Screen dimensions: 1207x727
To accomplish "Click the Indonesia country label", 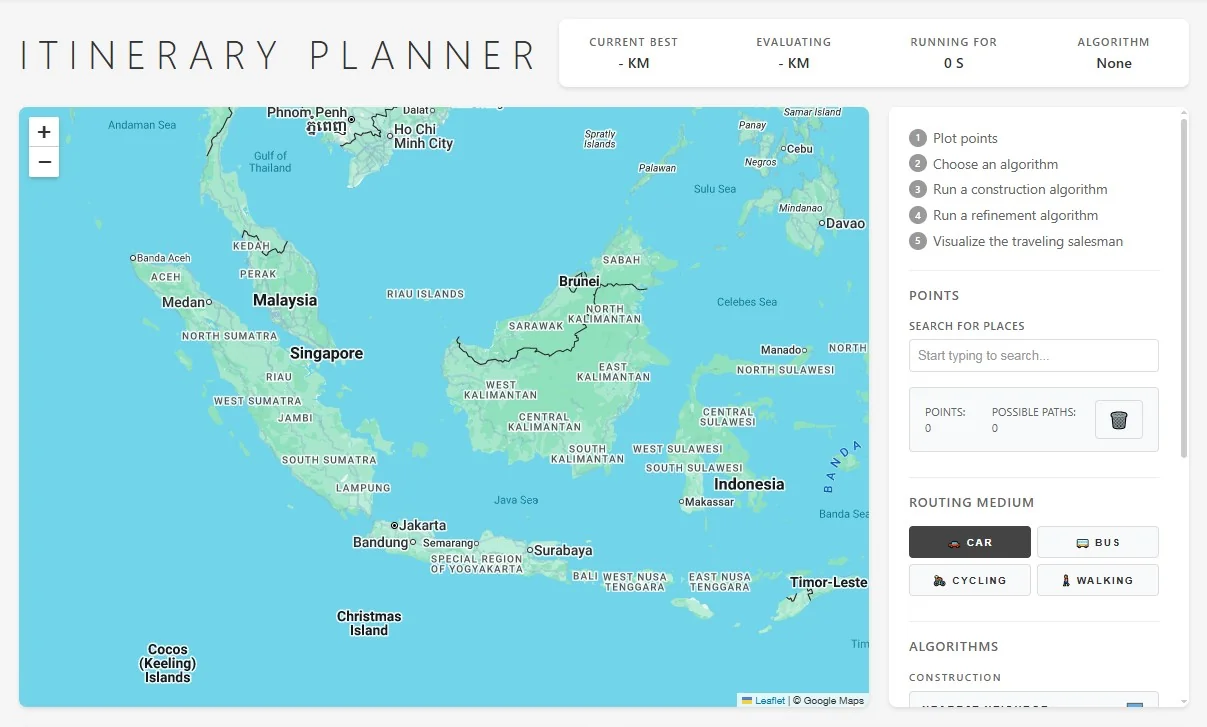I will click(x=749, y=484).
